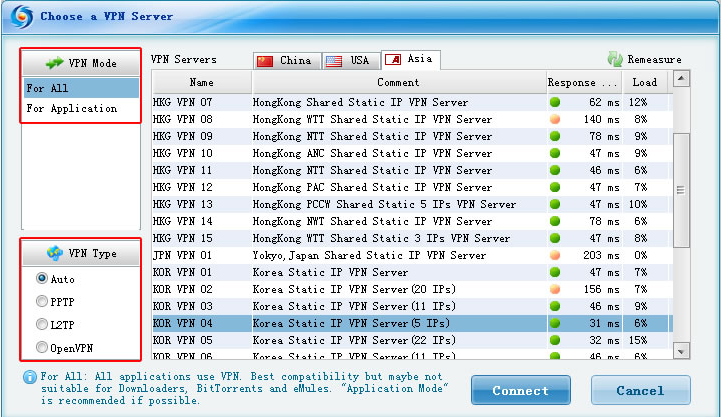Select the HKG VPN 11 server row

pos(412,170)
